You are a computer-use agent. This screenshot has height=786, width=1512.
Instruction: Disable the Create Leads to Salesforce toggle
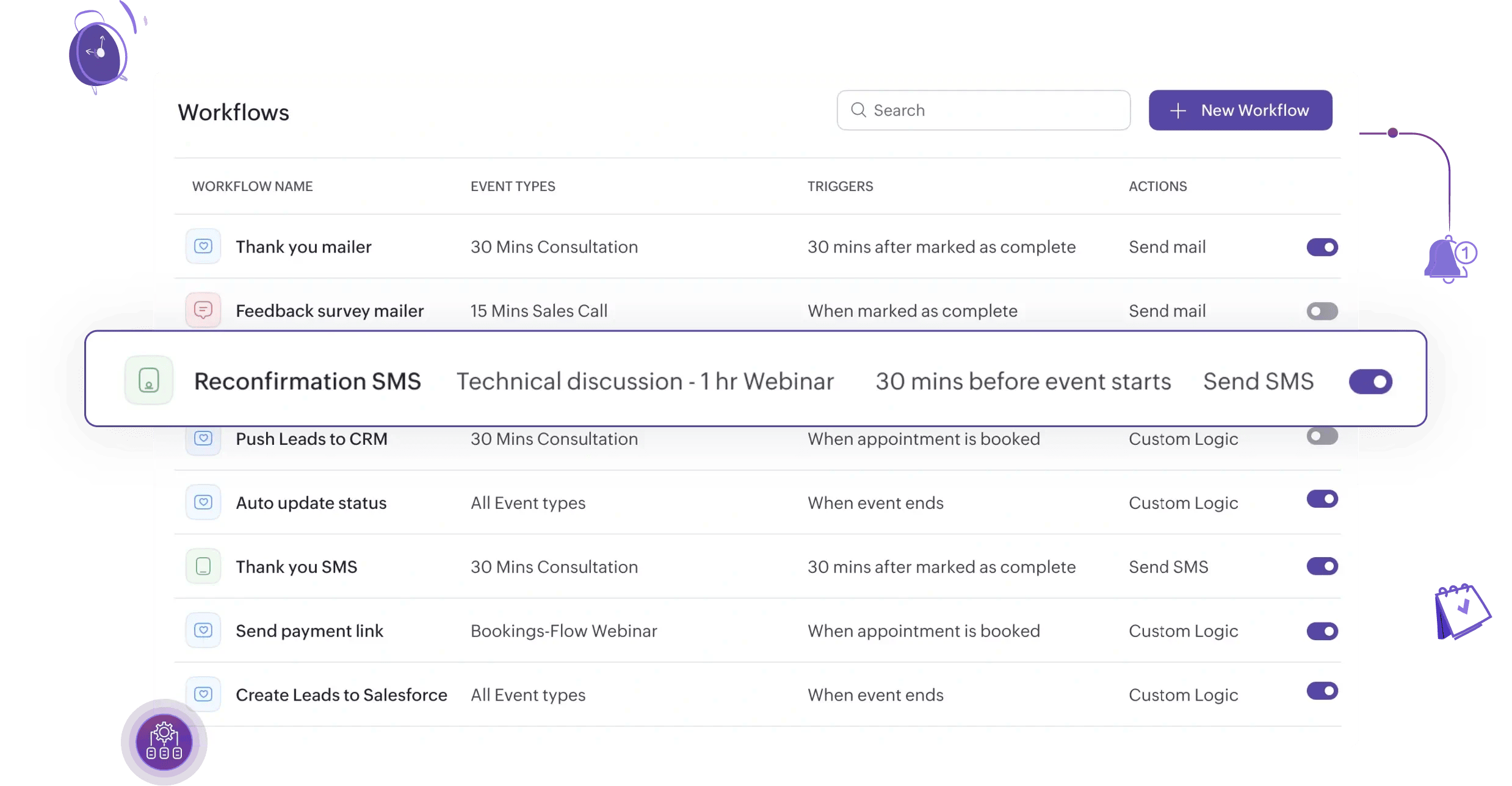pyautogui.click(x=1322, y=691)
